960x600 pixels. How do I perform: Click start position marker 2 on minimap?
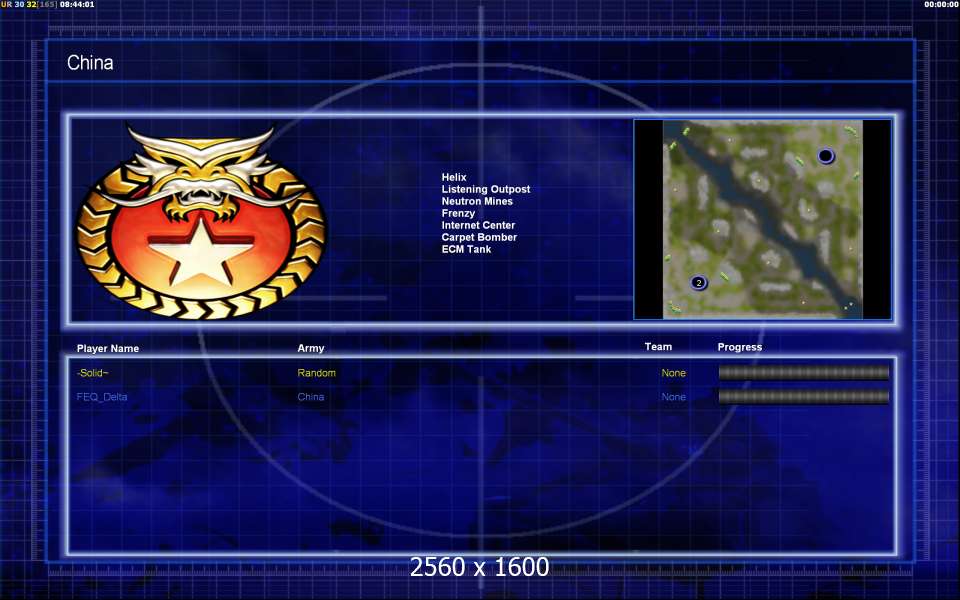click(699, 283)
